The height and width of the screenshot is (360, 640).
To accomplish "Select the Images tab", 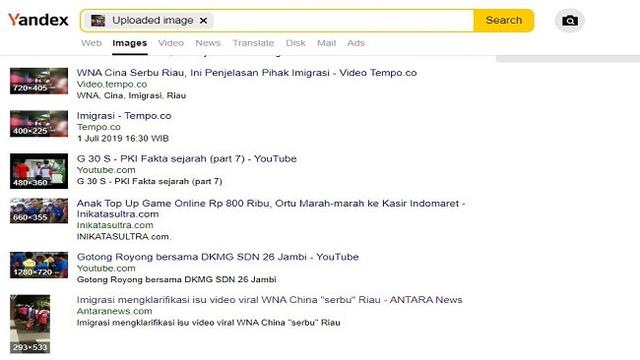I will pyautogui.click(x=130, y=43).
